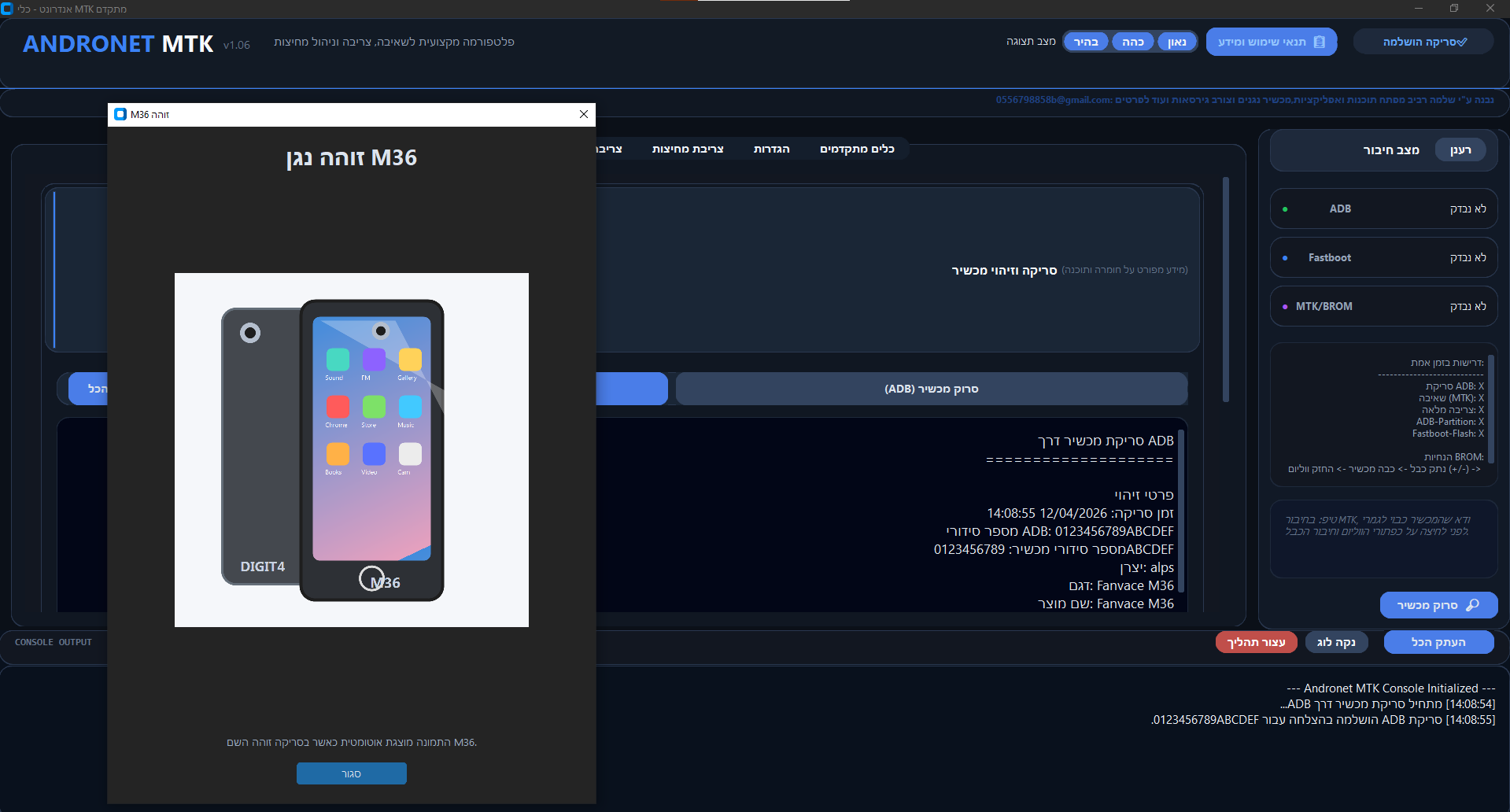
Task: Switch display mode to 'נאון' (neon)
Action: (x=1176, y=42)
